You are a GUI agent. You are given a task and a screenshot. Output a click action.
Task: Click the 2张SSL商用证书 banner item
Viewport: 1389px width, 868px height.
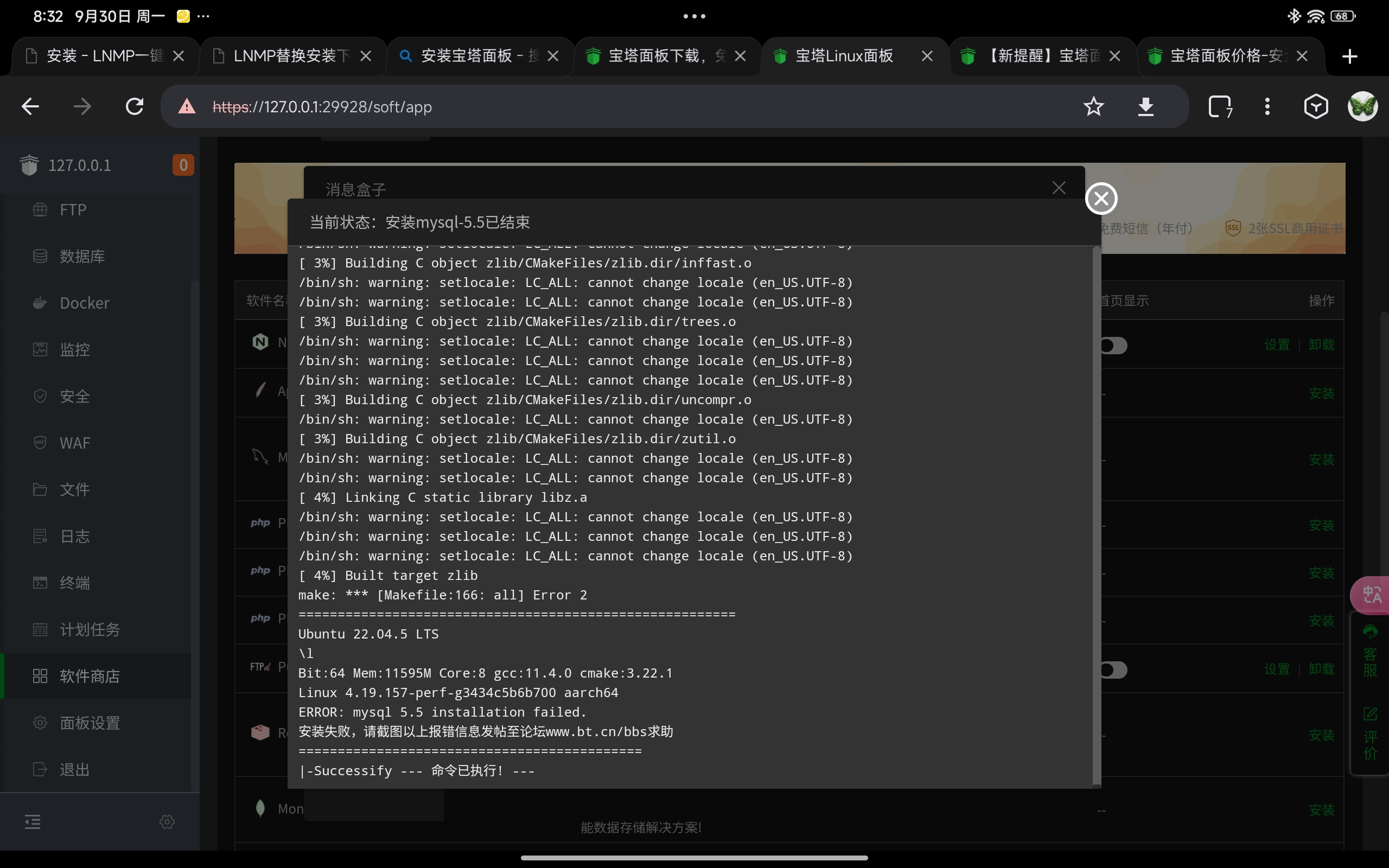(x=1283, y=228)
